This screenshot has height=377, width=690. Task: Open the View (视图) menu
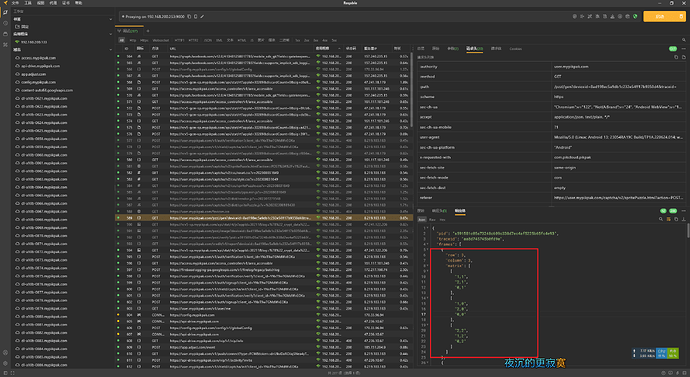tap(40, 3)
